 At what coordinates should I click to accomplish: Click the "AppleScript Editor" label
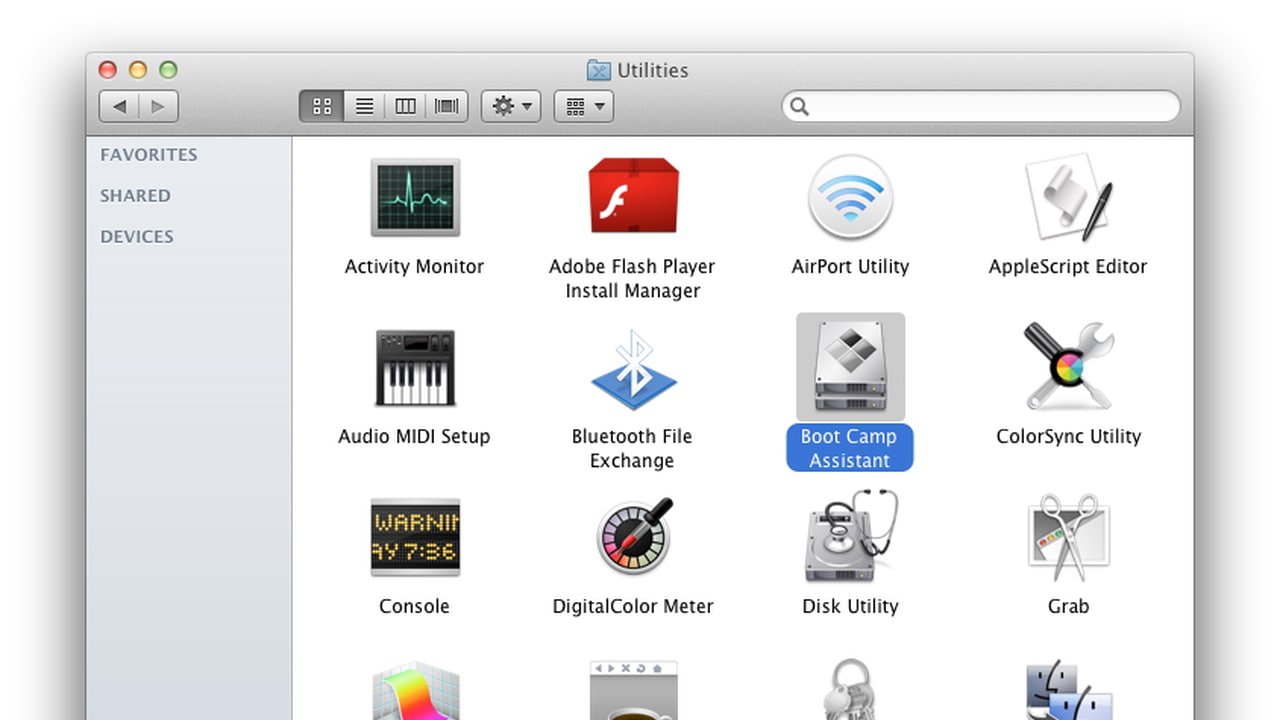[x=1068, y=266]
